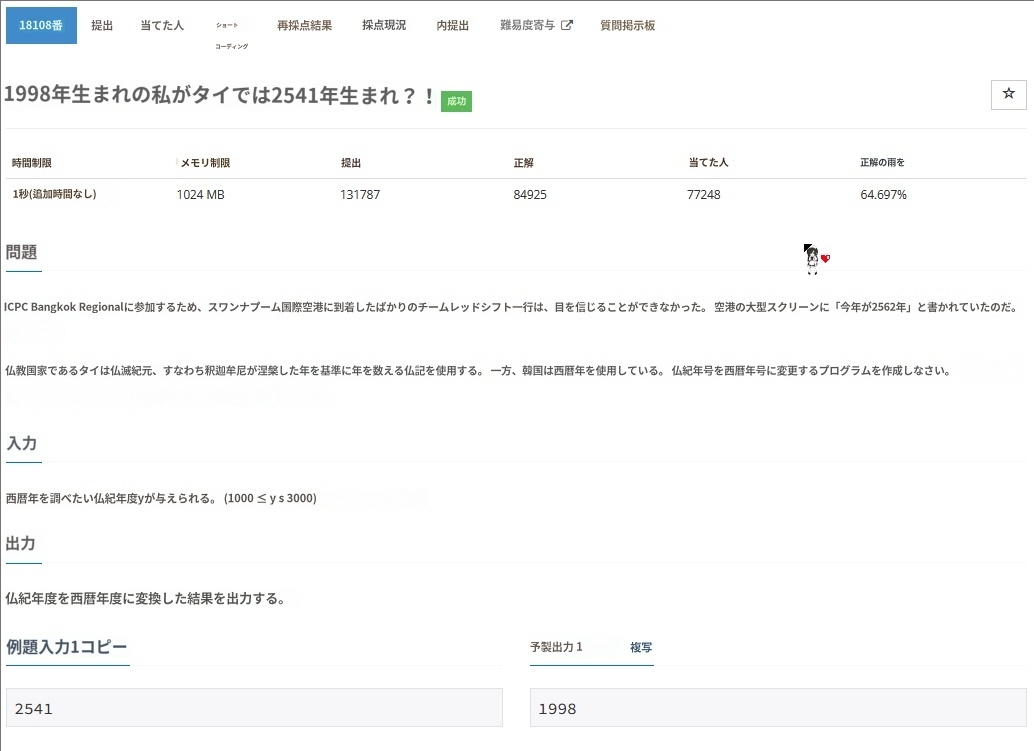This screenshot has width=1034, height=751.
Task: Click the sample output box containing 1998
Action: pos(778,708)
